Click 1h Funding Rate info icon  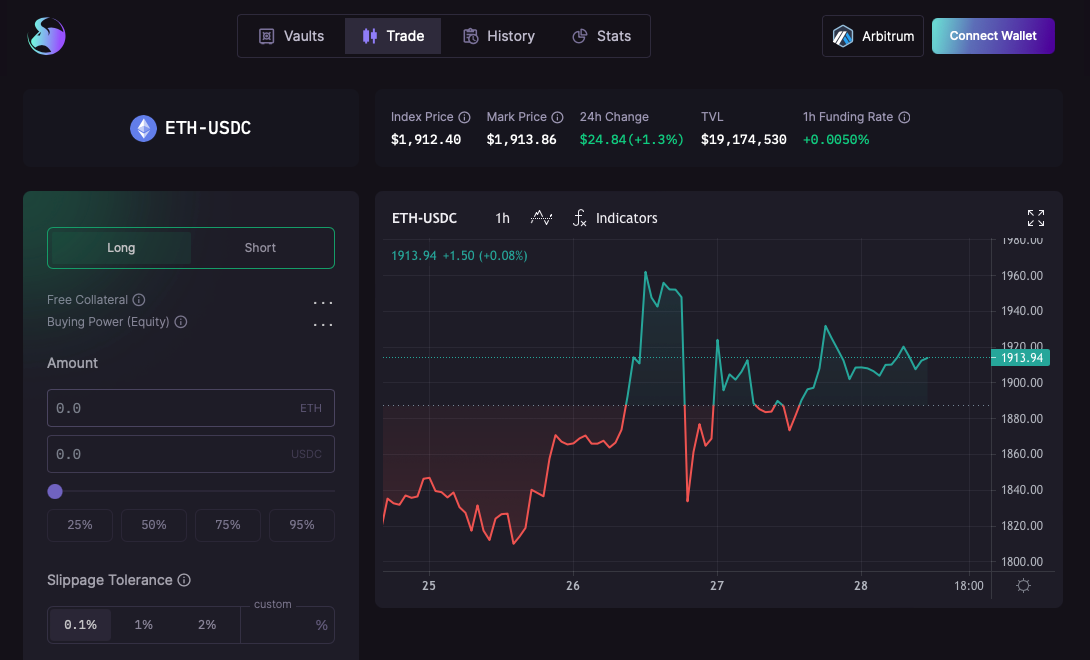point(904,118)
